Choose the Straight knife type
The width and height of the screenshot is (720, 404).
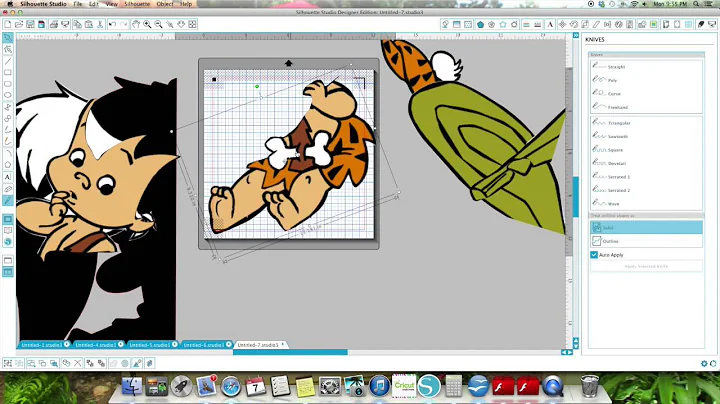pyautogui.click(x=646, y=67)
